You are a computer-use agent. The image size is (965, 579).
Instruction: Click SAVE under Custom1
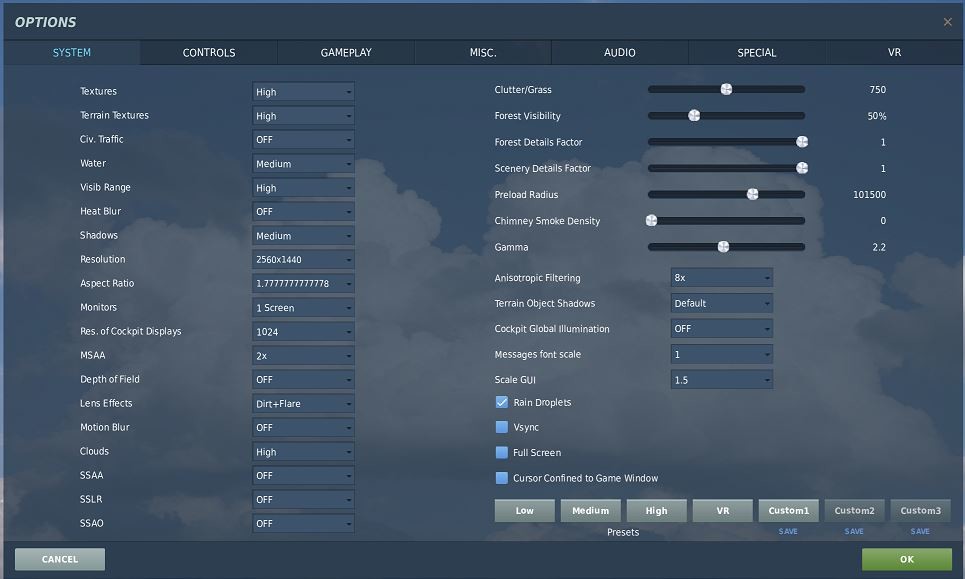tap(788, 532)
